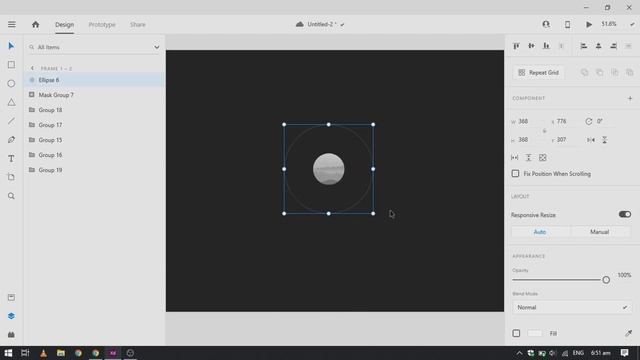Toggle the lock aspect ratio icon
Viewport: 640px width, 360px height.
pos(544,131)
